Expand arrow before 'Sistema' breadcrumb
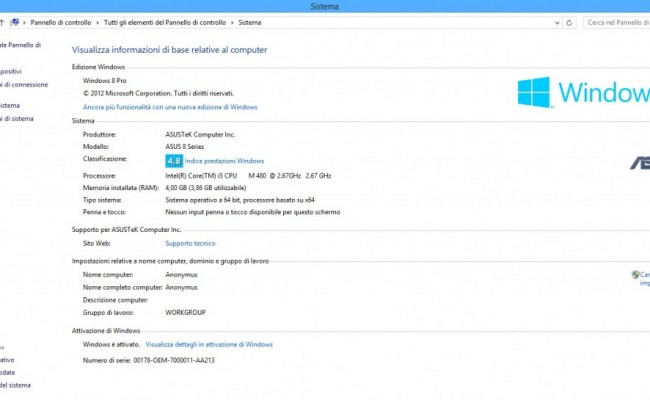 coord(232,23)
